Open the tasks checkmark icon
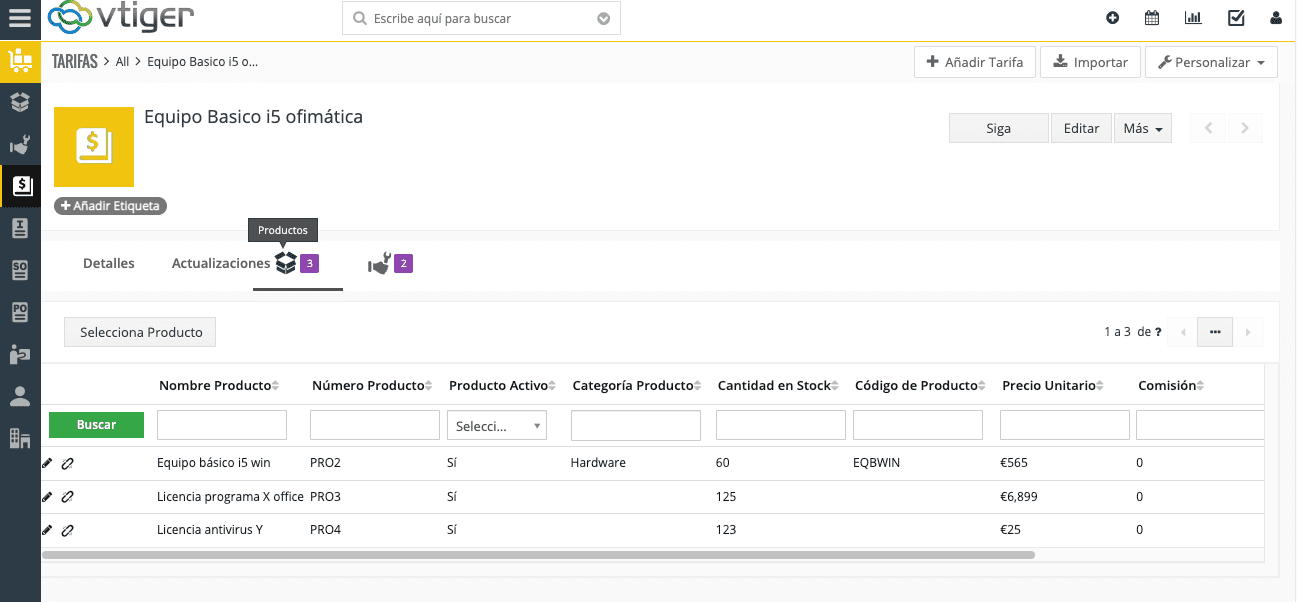The height and width of the screenshot is (602, 1297). click(1236, 18)
